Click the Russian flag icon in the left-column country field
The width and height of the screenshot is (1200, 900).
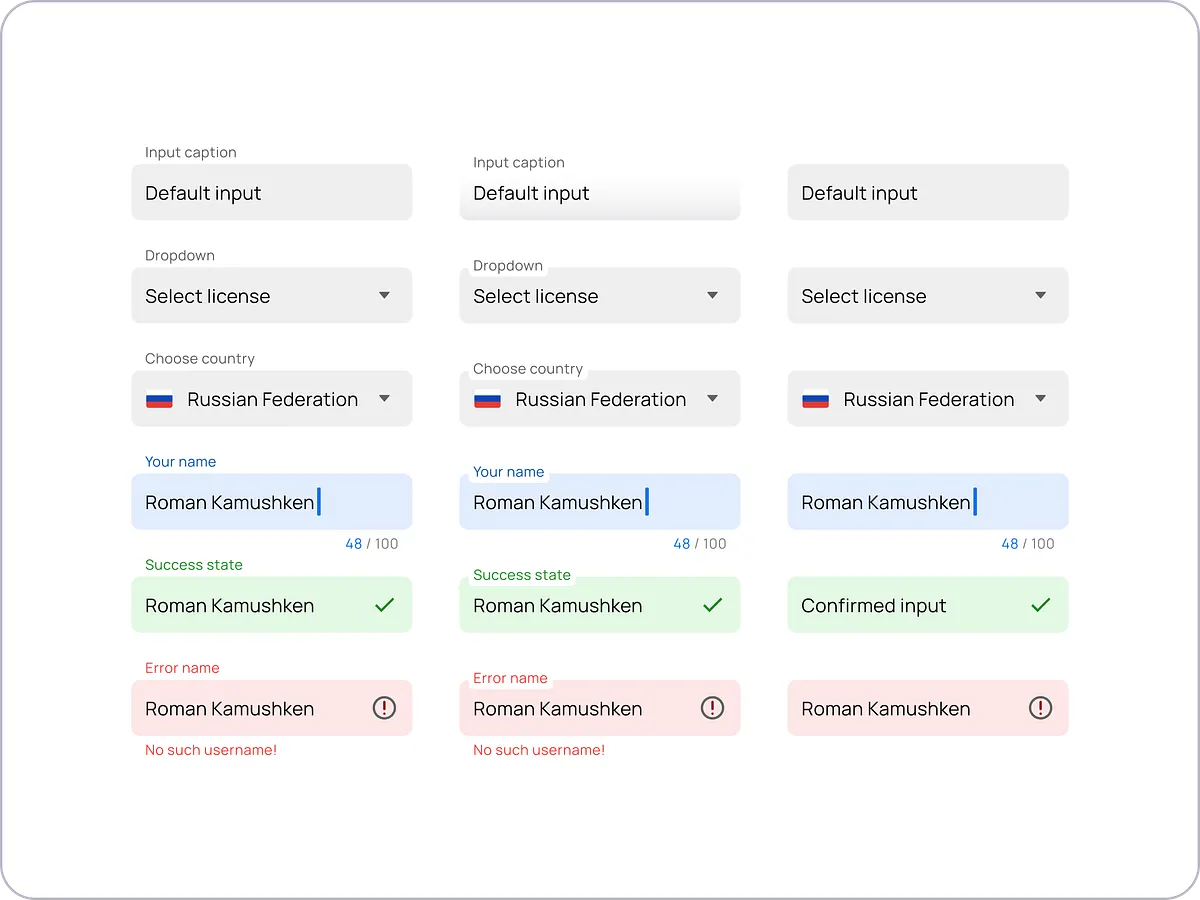(159, 399)
